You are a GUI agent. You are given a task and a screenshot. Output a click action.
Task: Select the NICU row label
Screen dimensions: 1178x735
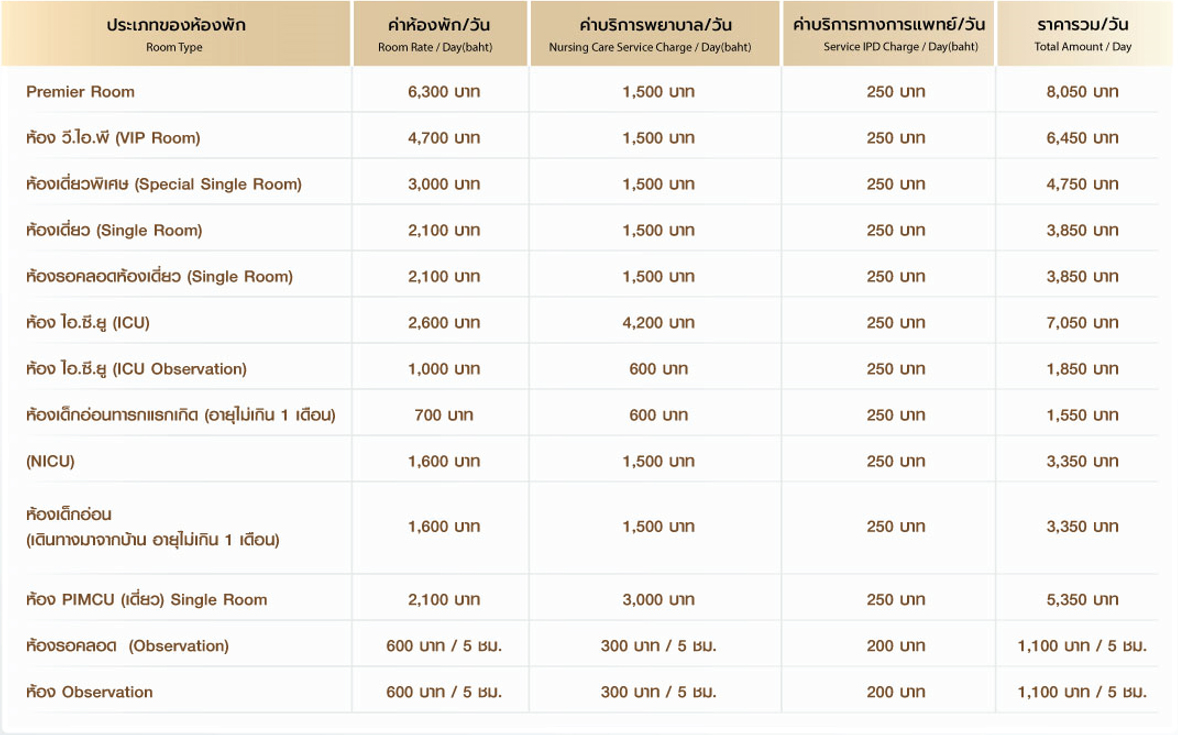pyautogui.click(x=50, y=461)
